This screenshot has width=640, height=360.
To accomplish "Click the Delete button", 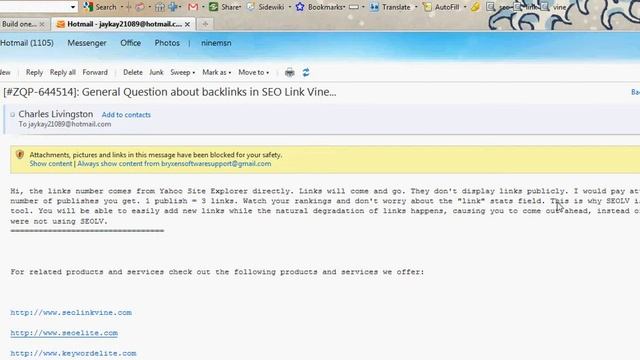I will [x=133, y=72].
